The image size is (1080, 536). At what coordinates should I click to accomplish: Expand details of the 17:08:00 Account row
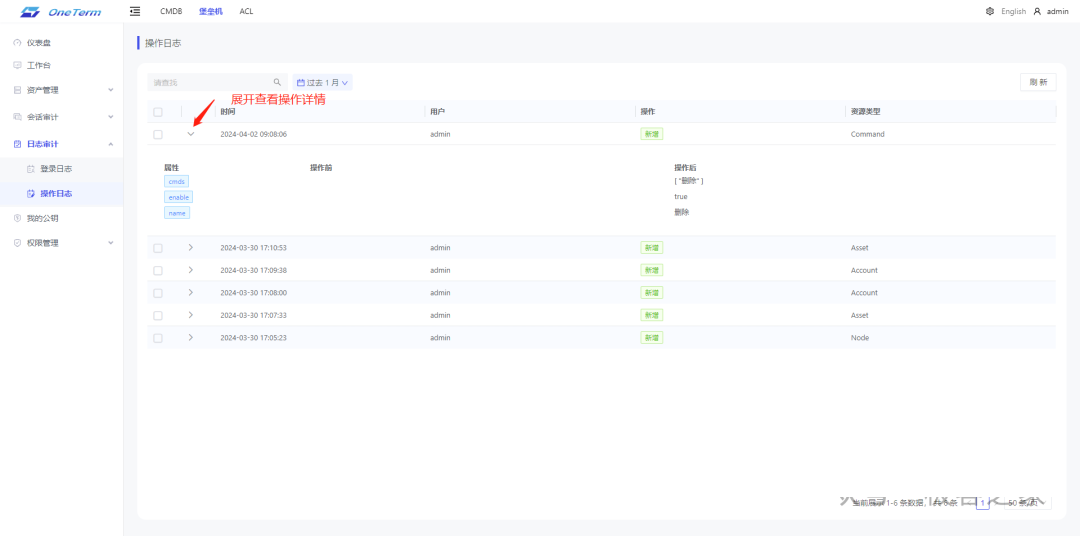191,292
